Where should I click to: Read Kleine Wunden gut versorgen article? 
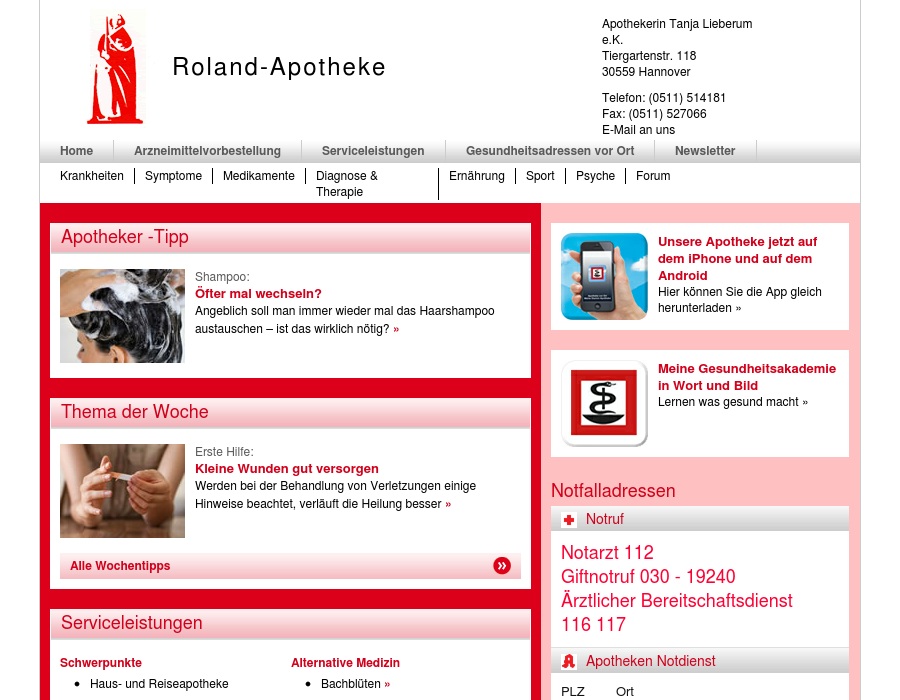pyautogui.click(x=286, y=469)
